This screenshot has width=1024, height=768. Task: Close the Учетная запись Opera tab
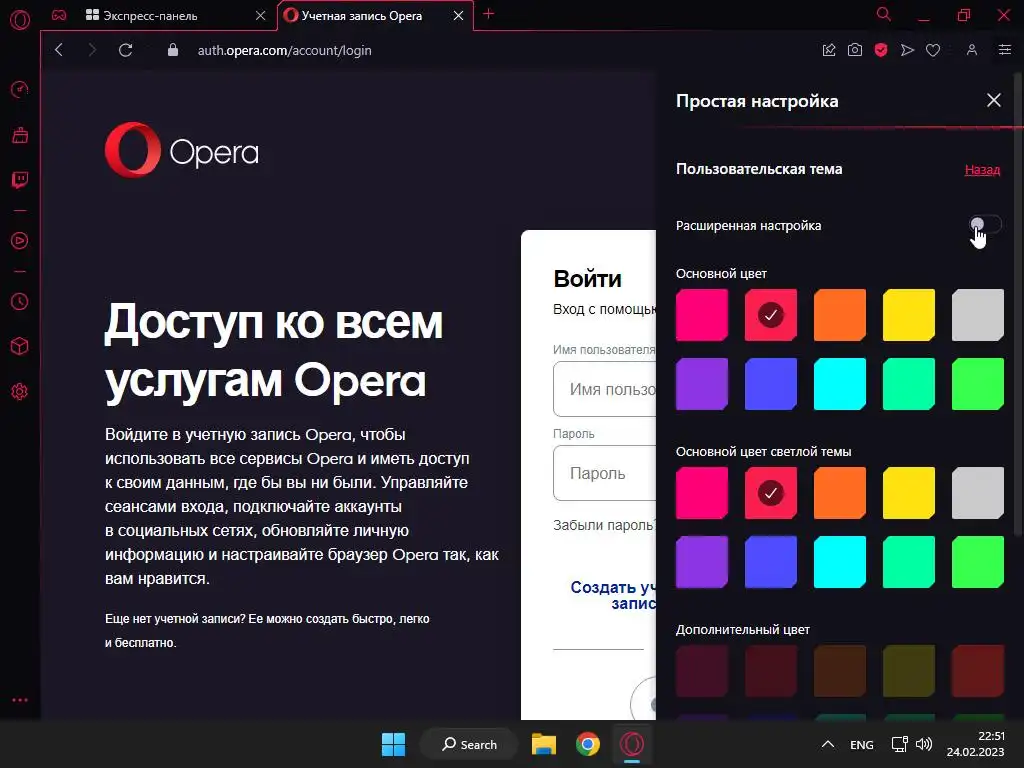click(x=458, y=16)
